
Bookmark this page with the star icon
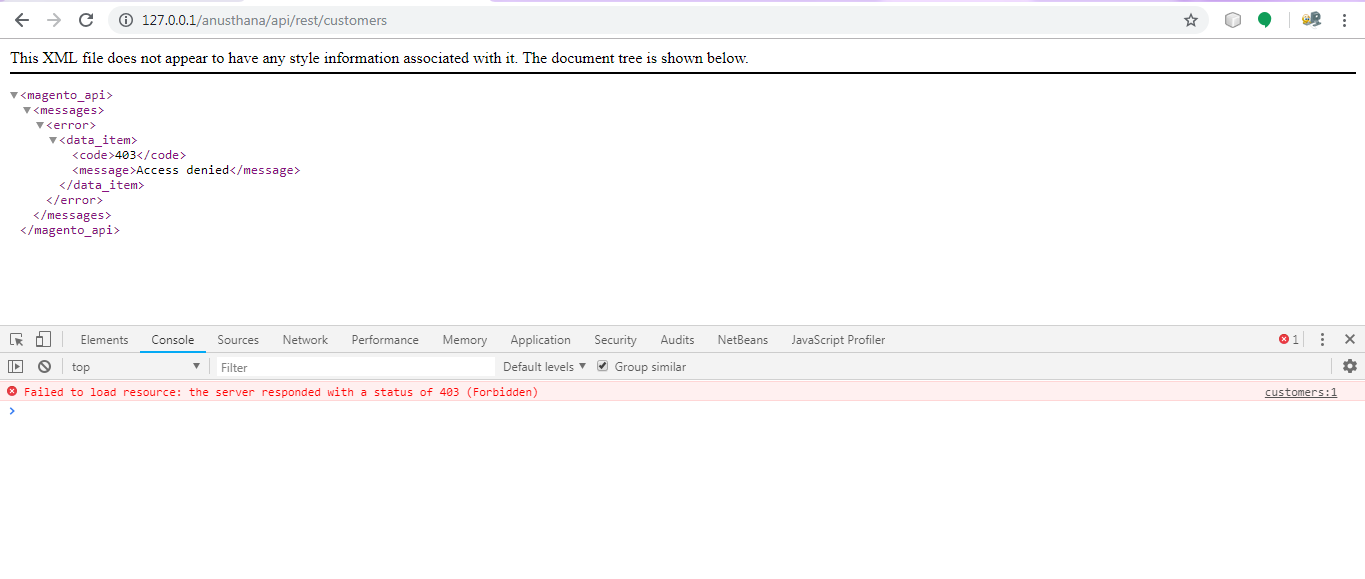click(x=1190, y=19)
